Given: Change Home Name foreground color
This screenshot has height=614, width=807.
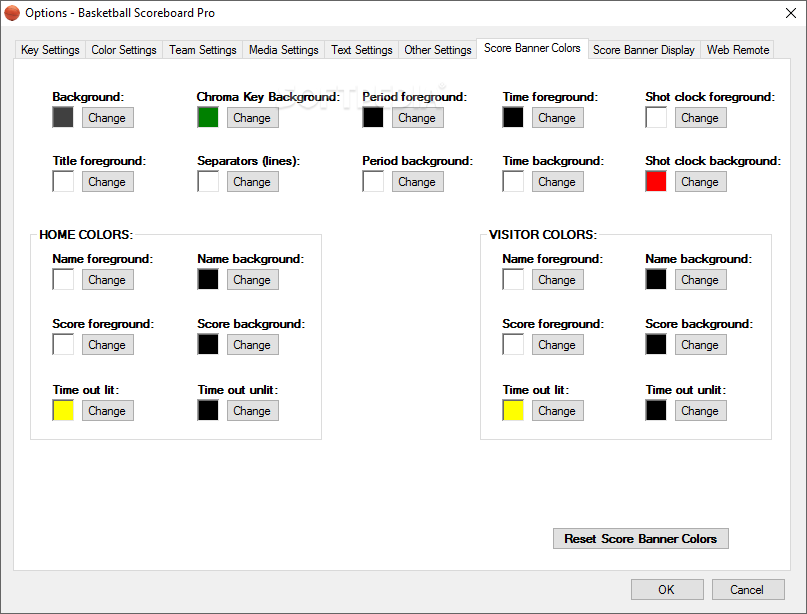Looking at the screenshot, I should (x=108, y=280).
